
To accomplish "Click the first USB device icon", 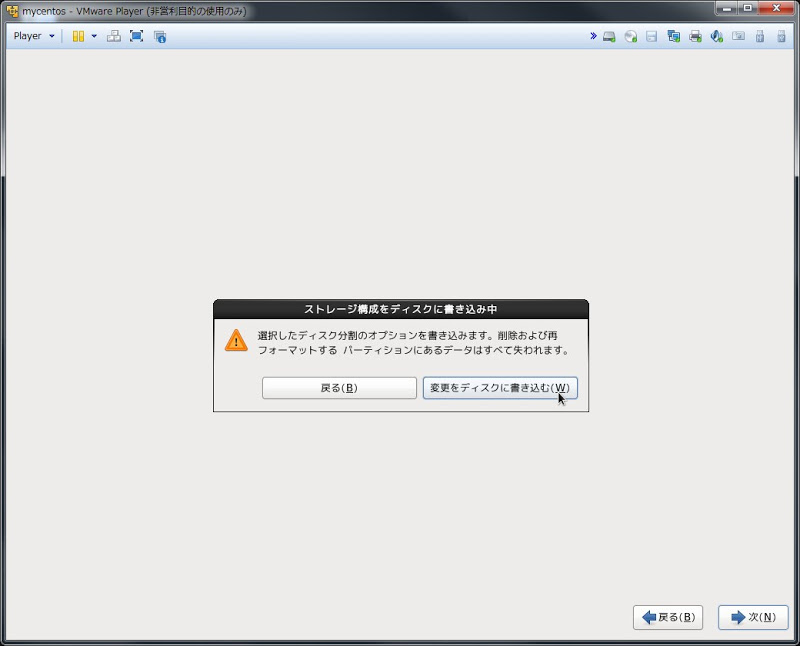I will tap(759, 36).
